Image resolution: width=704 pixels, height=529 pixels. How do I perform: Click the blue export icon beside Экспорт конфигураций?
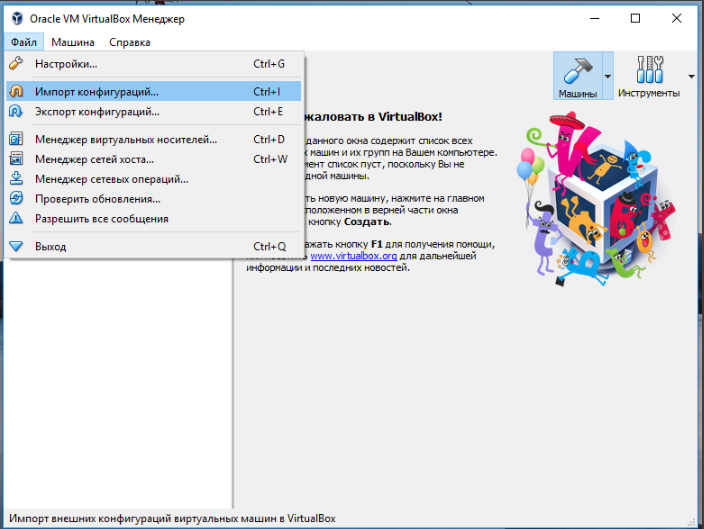[16, 111]
